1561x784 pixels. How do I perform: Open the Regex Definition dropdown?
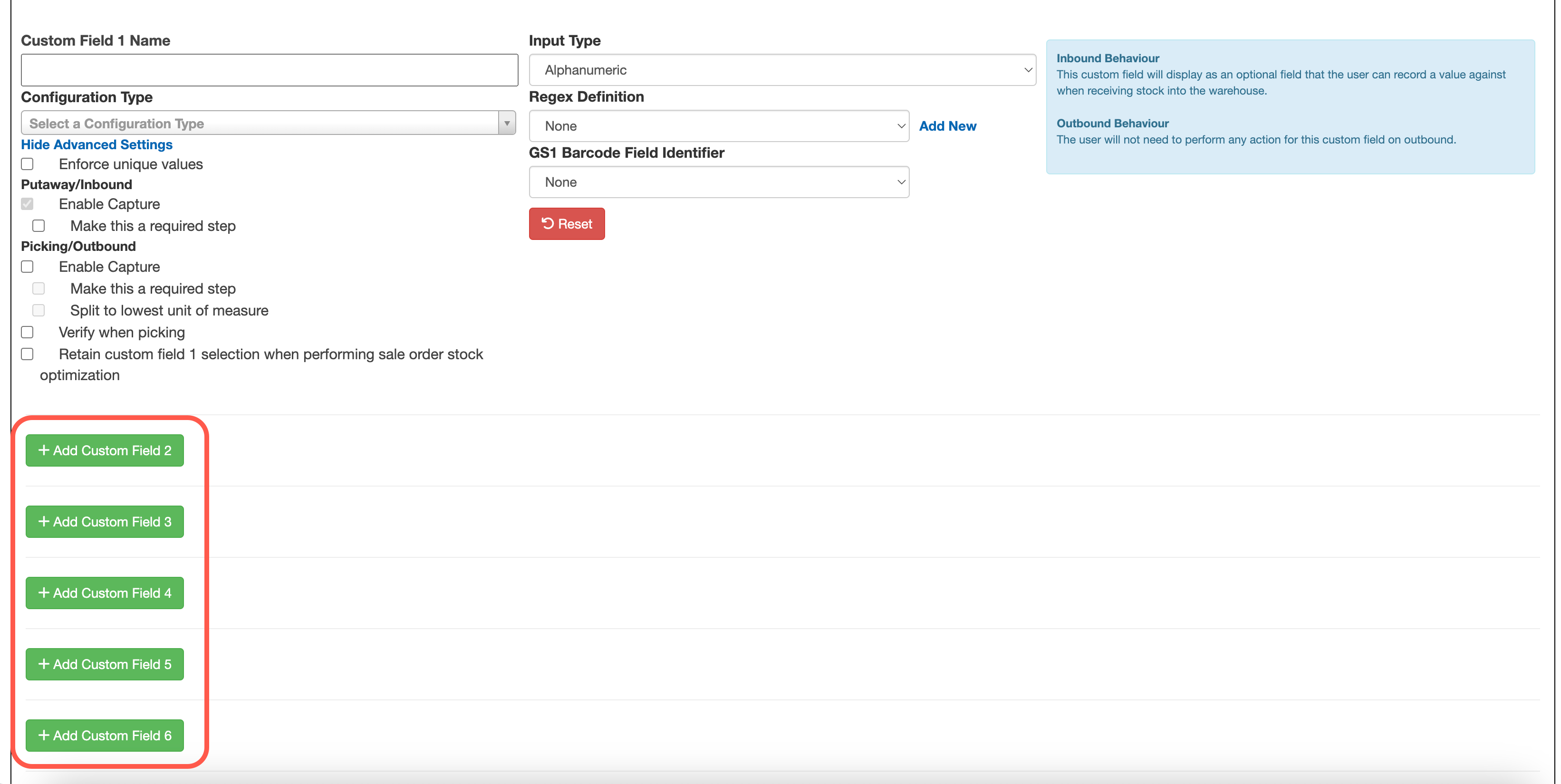click(719, 125)
